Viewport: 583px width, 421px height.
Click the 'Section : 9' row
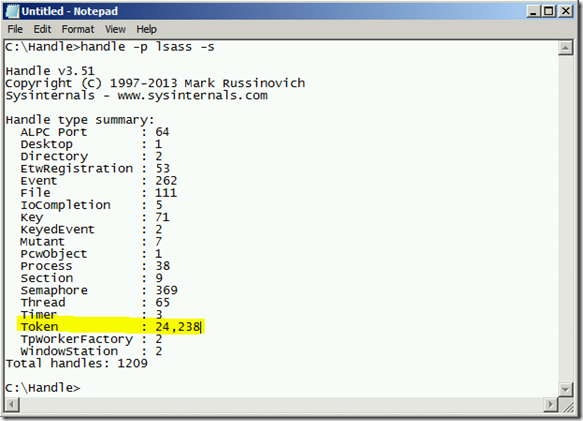[91, 278]
